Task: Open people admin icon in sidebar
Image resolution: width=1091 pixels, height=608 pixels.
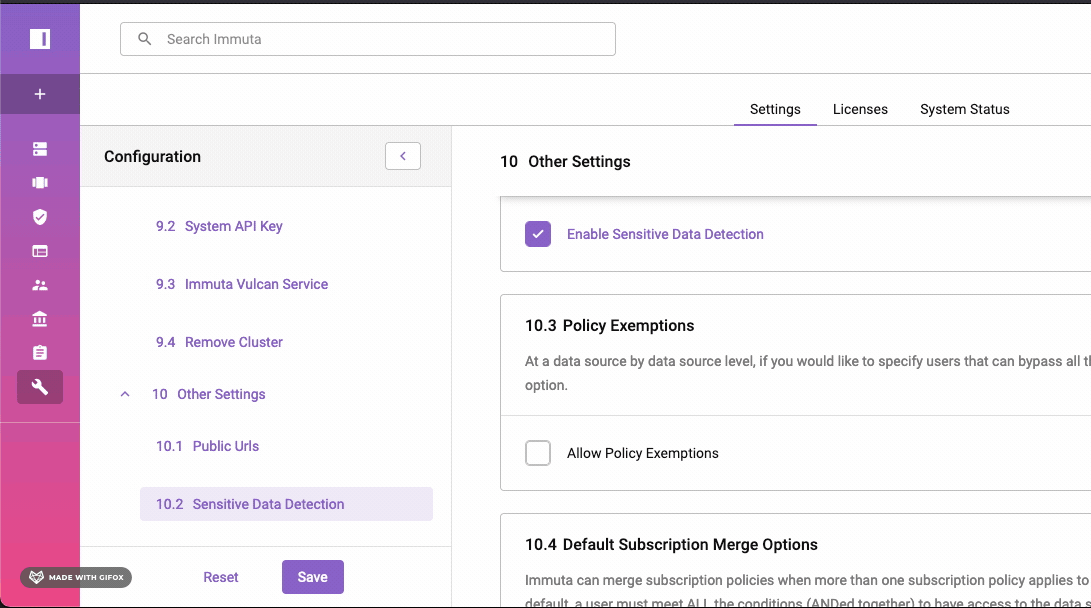Action: [x=40, y=285]
